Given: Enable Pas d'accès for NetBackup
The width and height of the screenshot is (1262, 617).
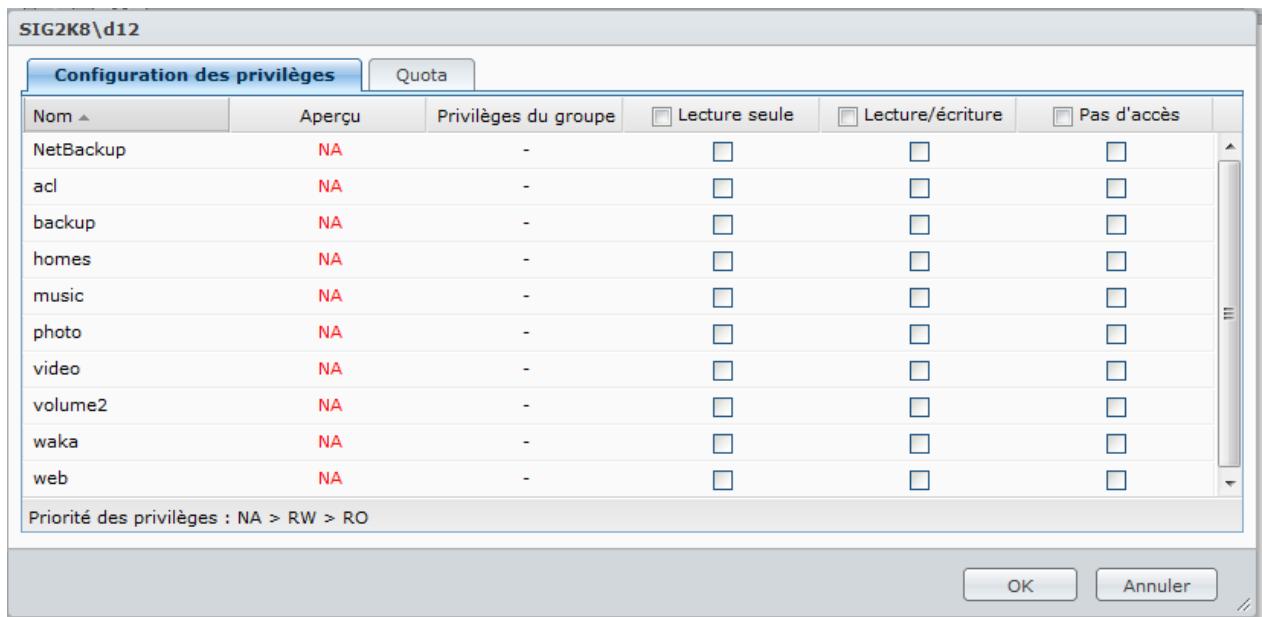Looking at the screenshot, I should (1116, 153).
